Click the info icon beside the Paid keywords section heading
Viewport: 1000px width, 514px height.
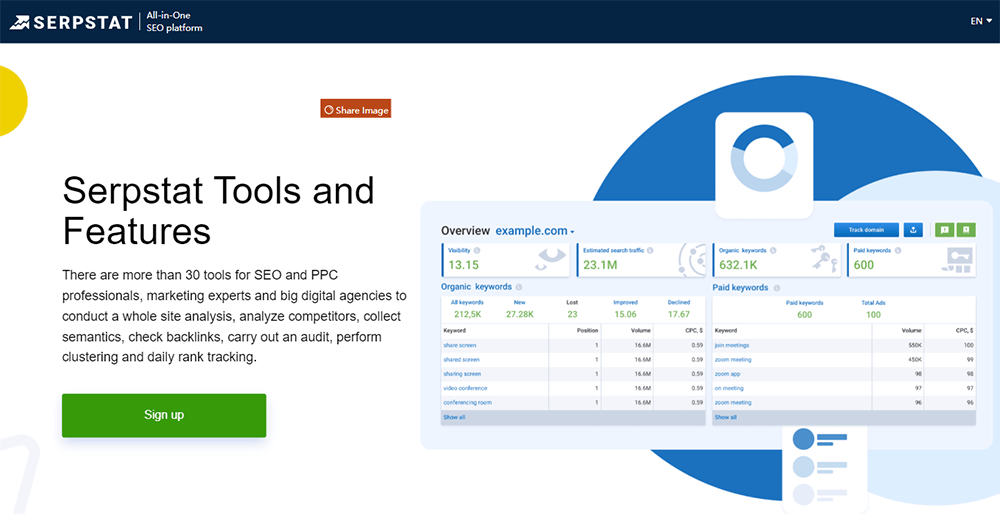pyautogui.click(x=777, y=288)
